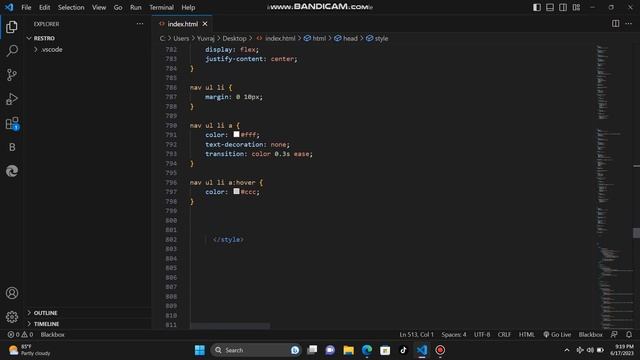
Task: Open notifications bell in status bar
Action: pos(629,335)
